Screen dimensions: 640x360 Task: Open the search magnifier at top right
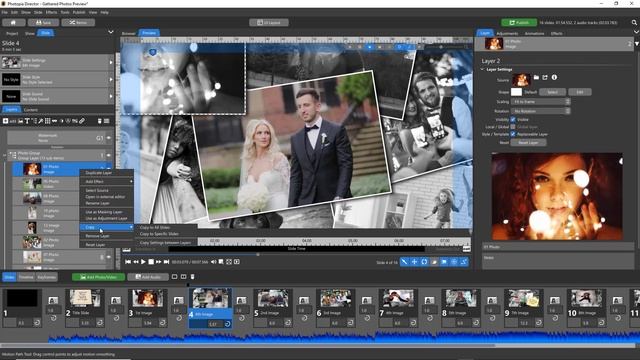pos(634,22)
